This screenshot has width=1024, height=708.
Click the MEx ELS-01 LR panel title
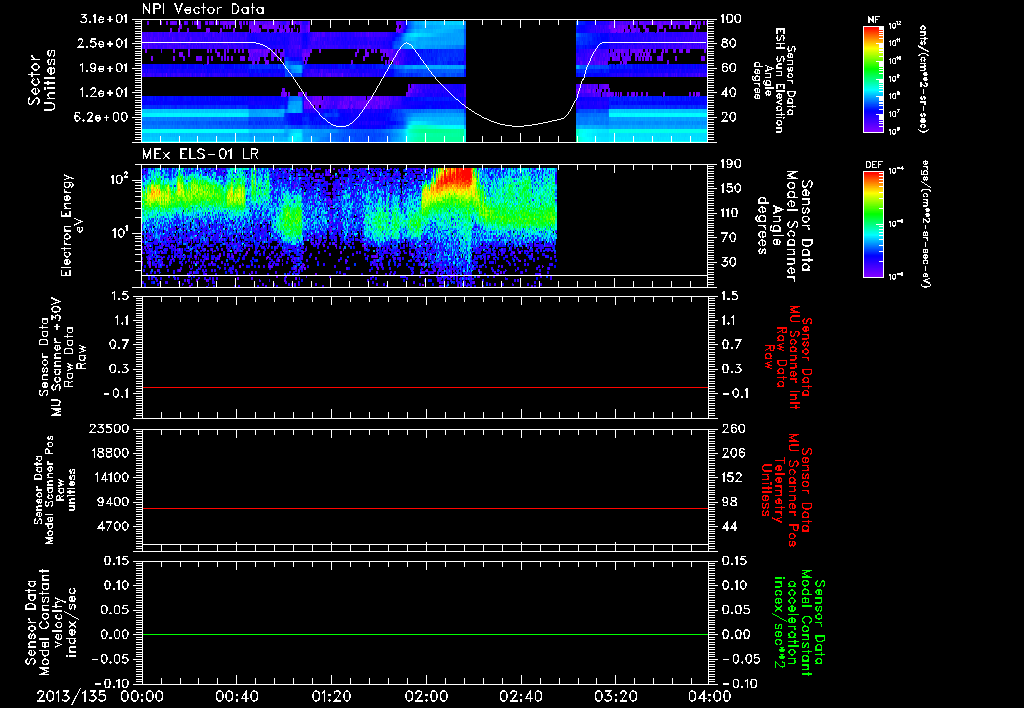pyautogui.click(x=200, y=155)
